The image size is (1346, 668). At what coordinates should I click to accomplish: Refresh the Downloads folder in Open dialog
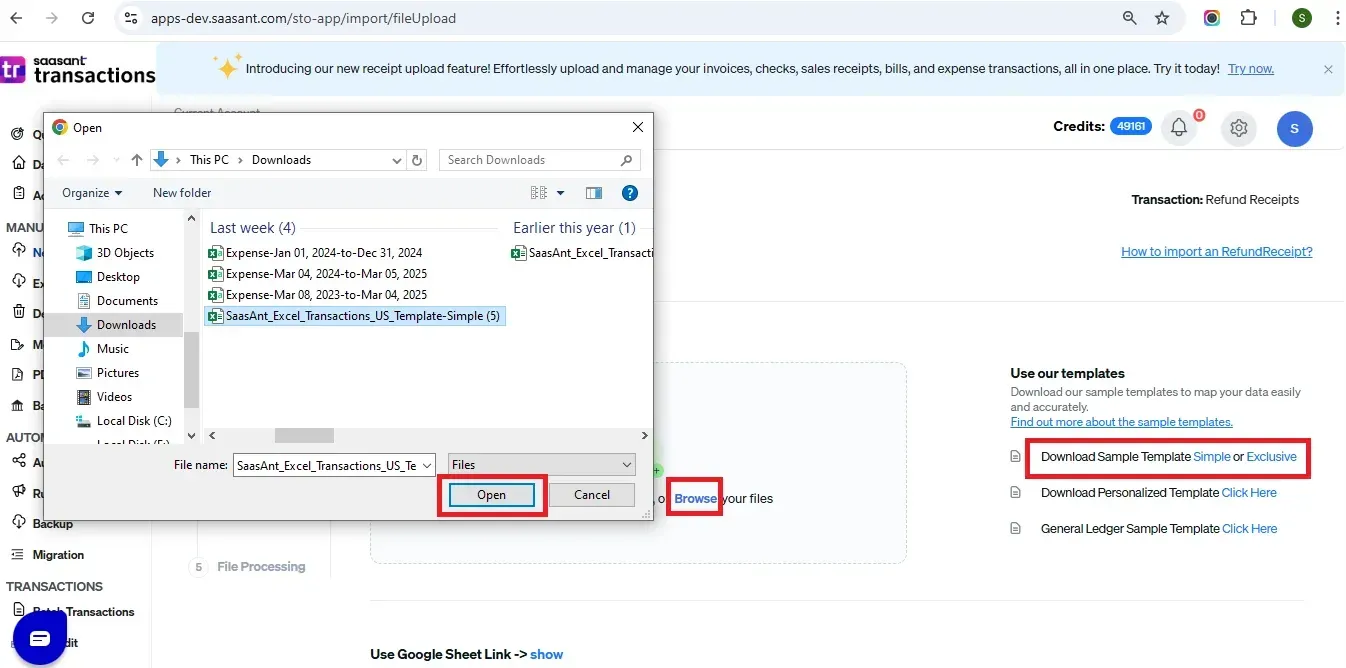[x=418, y=160]
